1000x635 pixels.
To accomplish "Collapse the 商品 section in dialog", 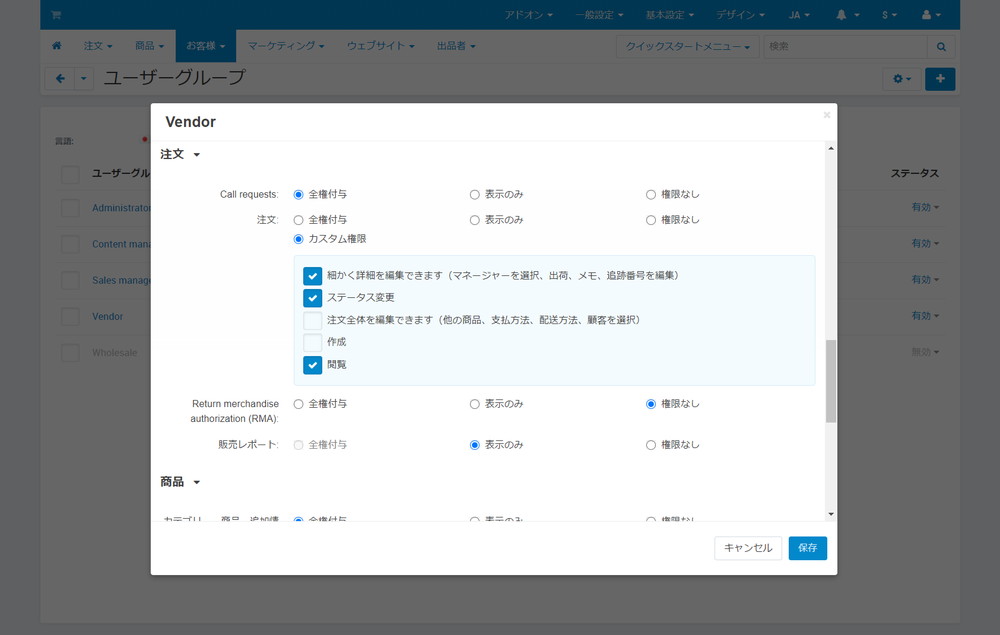I will pos(180,482).
